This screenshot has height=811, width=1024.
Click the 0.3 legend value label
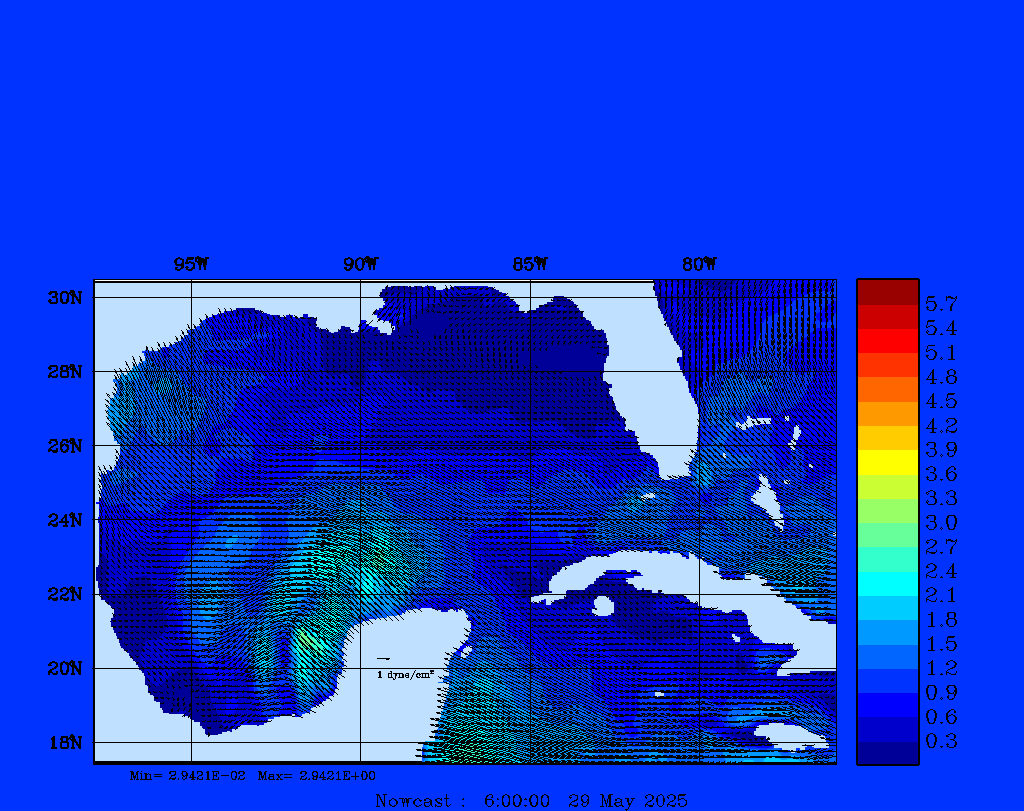(x=941, y=741)
